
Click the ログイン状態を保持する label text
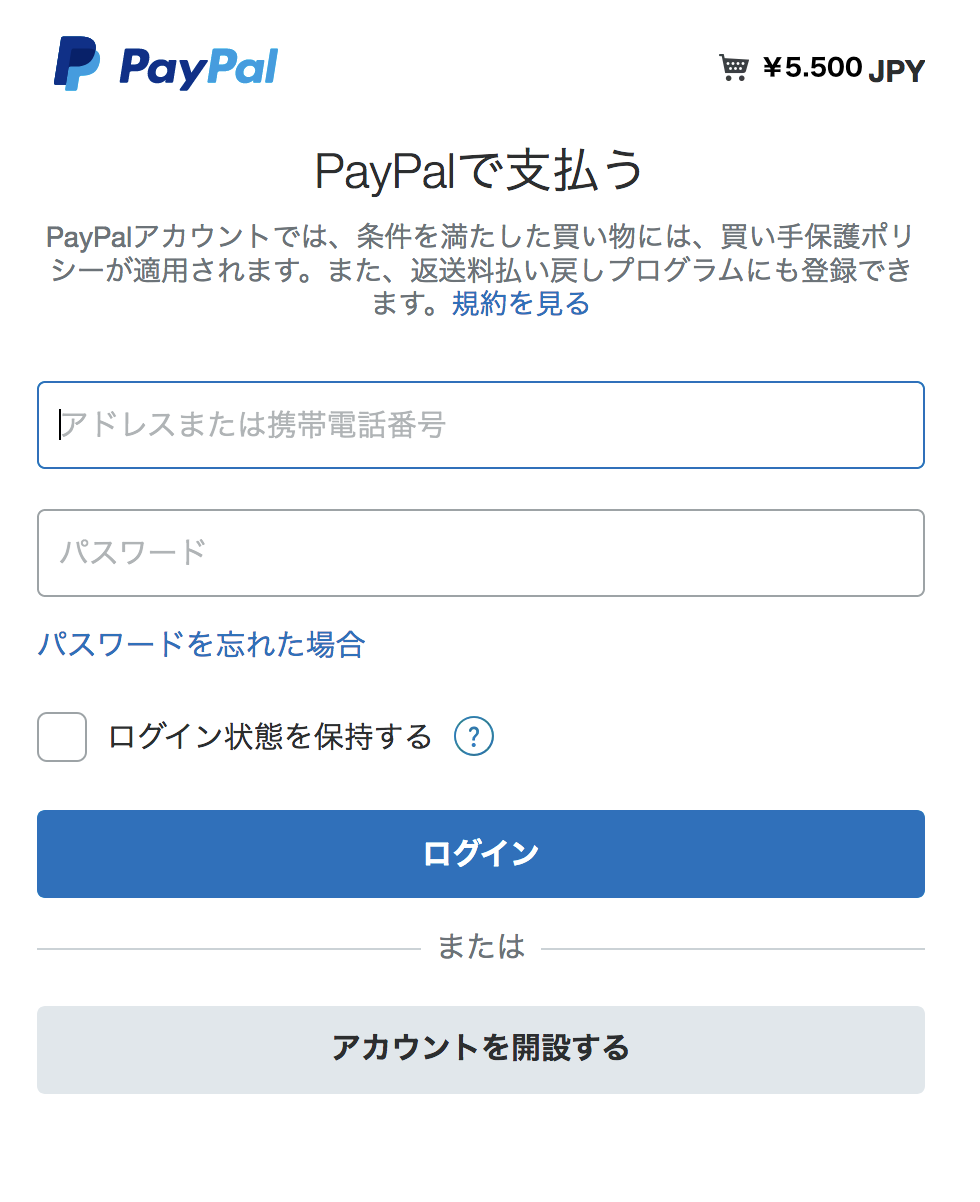270,738
